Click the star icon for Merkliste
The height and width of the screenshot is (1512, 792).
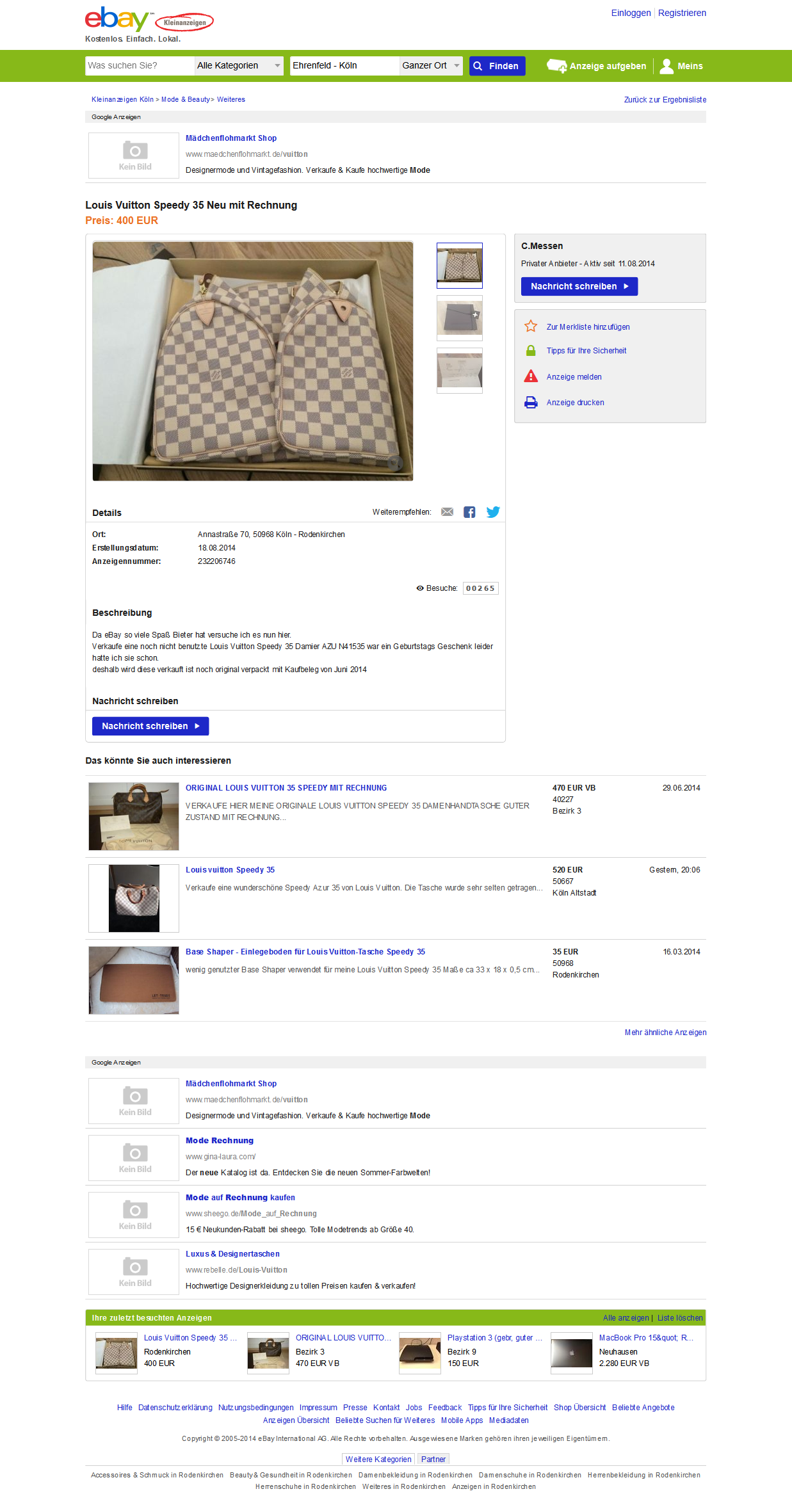[531, 326]
